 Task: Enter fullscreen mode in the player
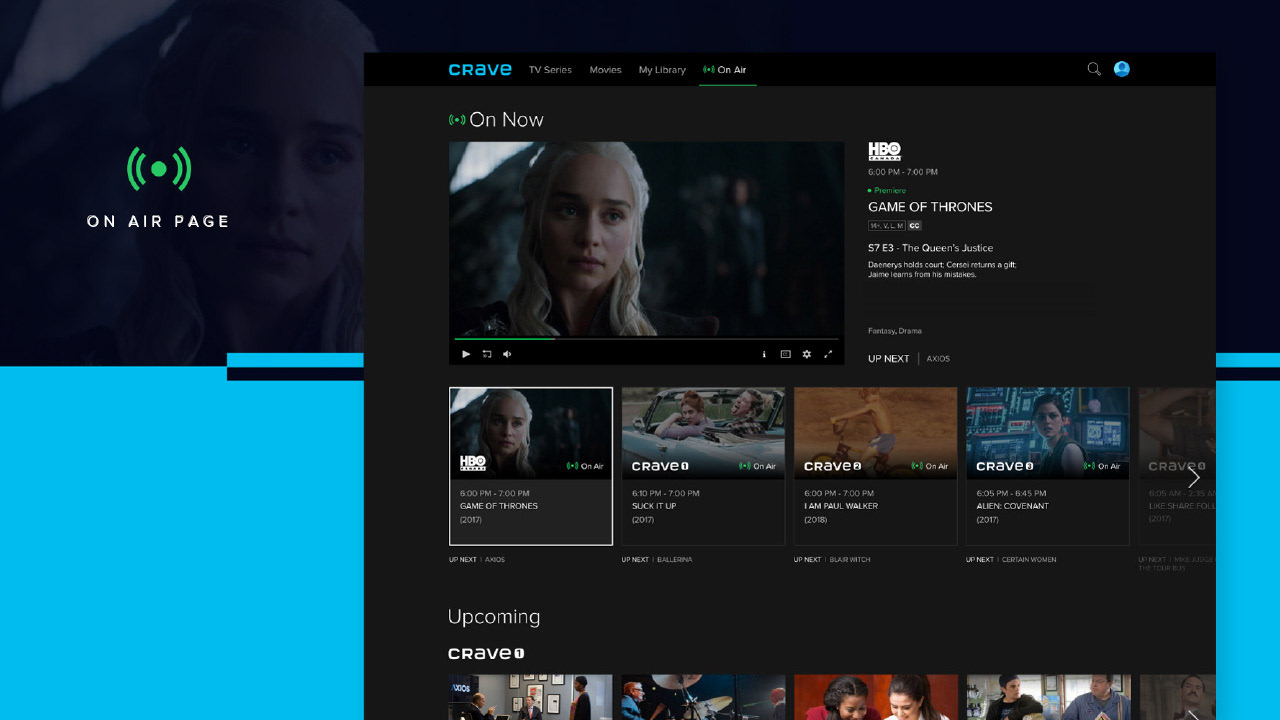pos(828,354)
